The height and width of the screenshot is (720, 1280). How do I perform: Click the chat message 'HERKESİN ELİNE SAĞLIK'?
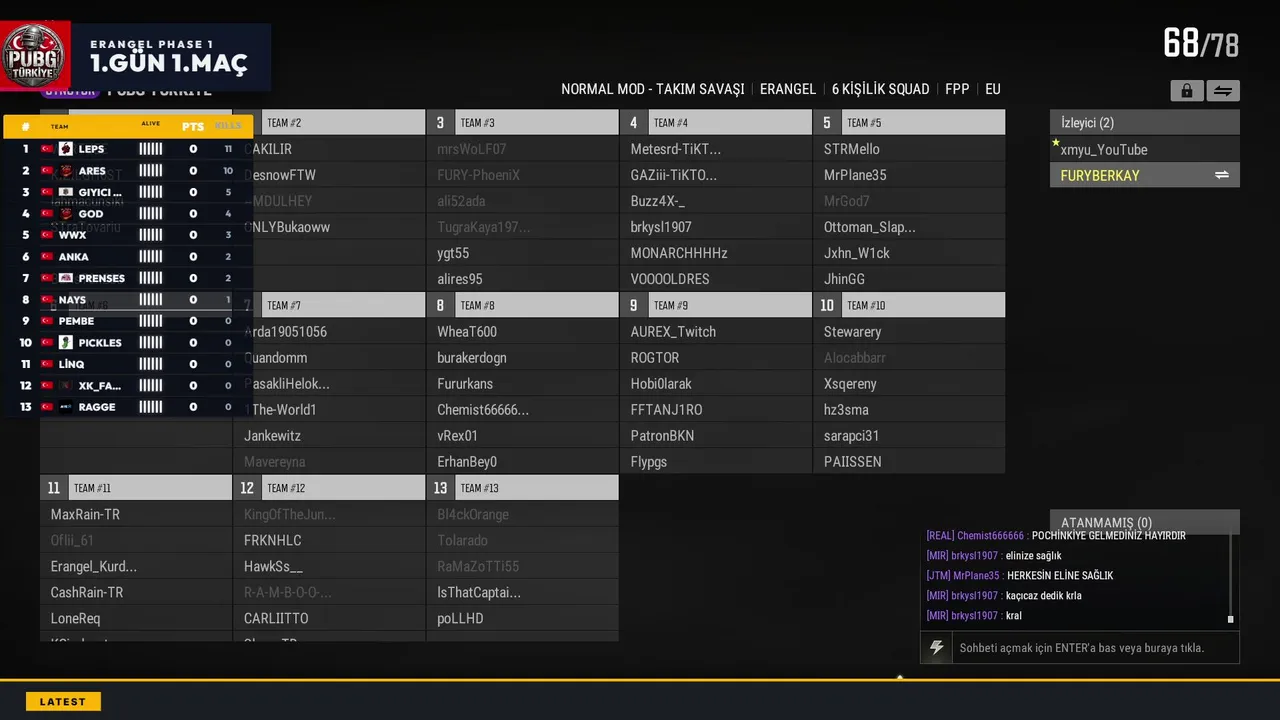point(1059,576)
